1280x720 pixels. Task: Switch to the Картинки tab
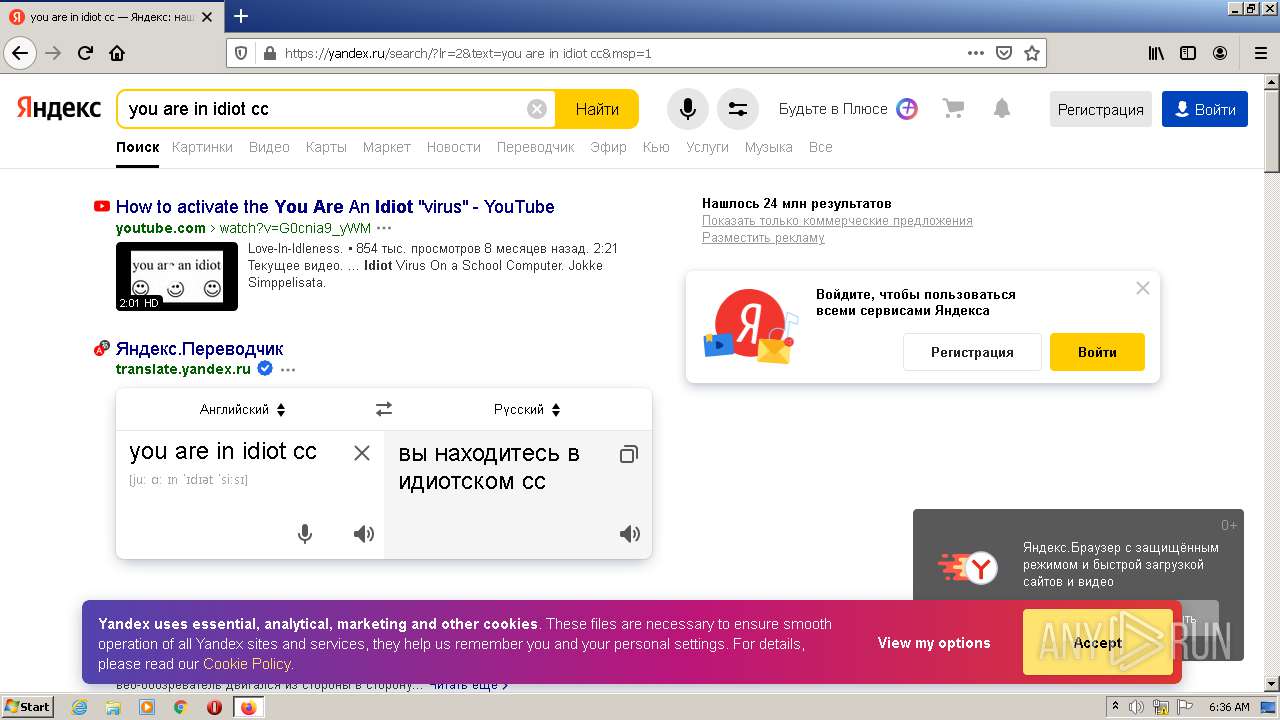click(x=202, y=147)
